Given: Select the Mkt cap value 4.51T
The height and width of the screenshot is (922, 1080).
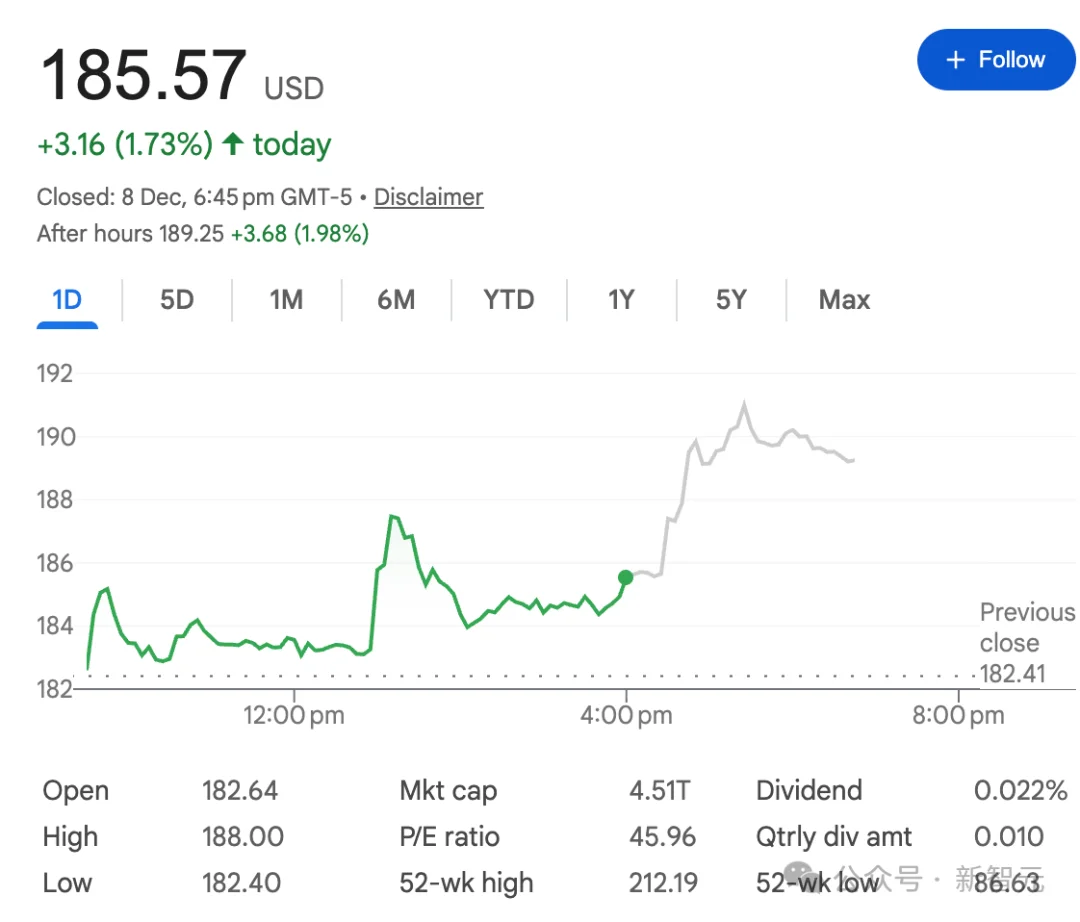Looking at the screenshot, I should pyautogui.click(x=661, y=790).
